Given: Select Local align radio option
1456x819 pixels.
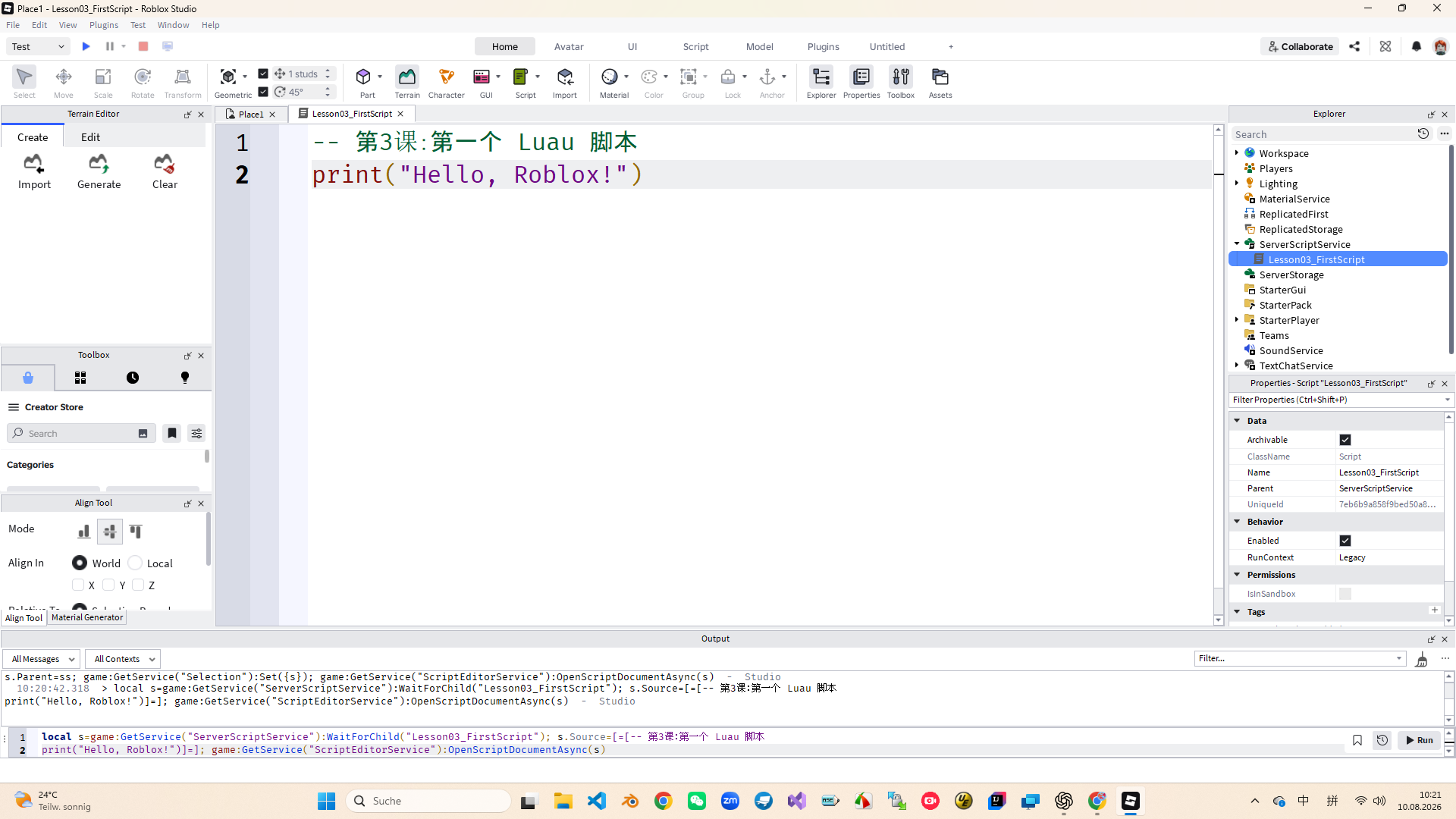Looking at the screenshot, I should [x=135, y=563].
